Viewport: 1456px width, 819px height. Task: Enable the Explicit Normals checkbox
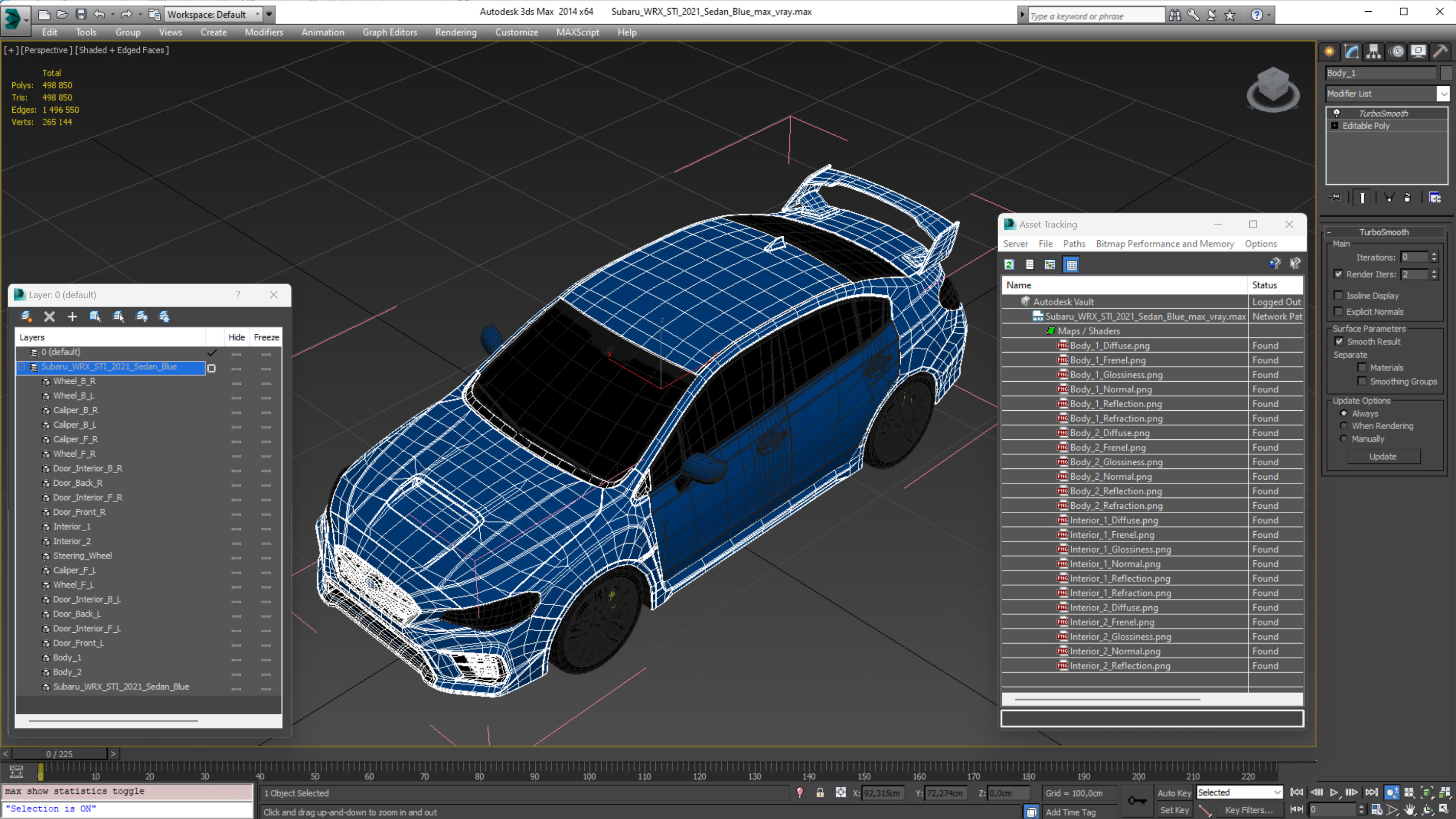click(1339, 311)
